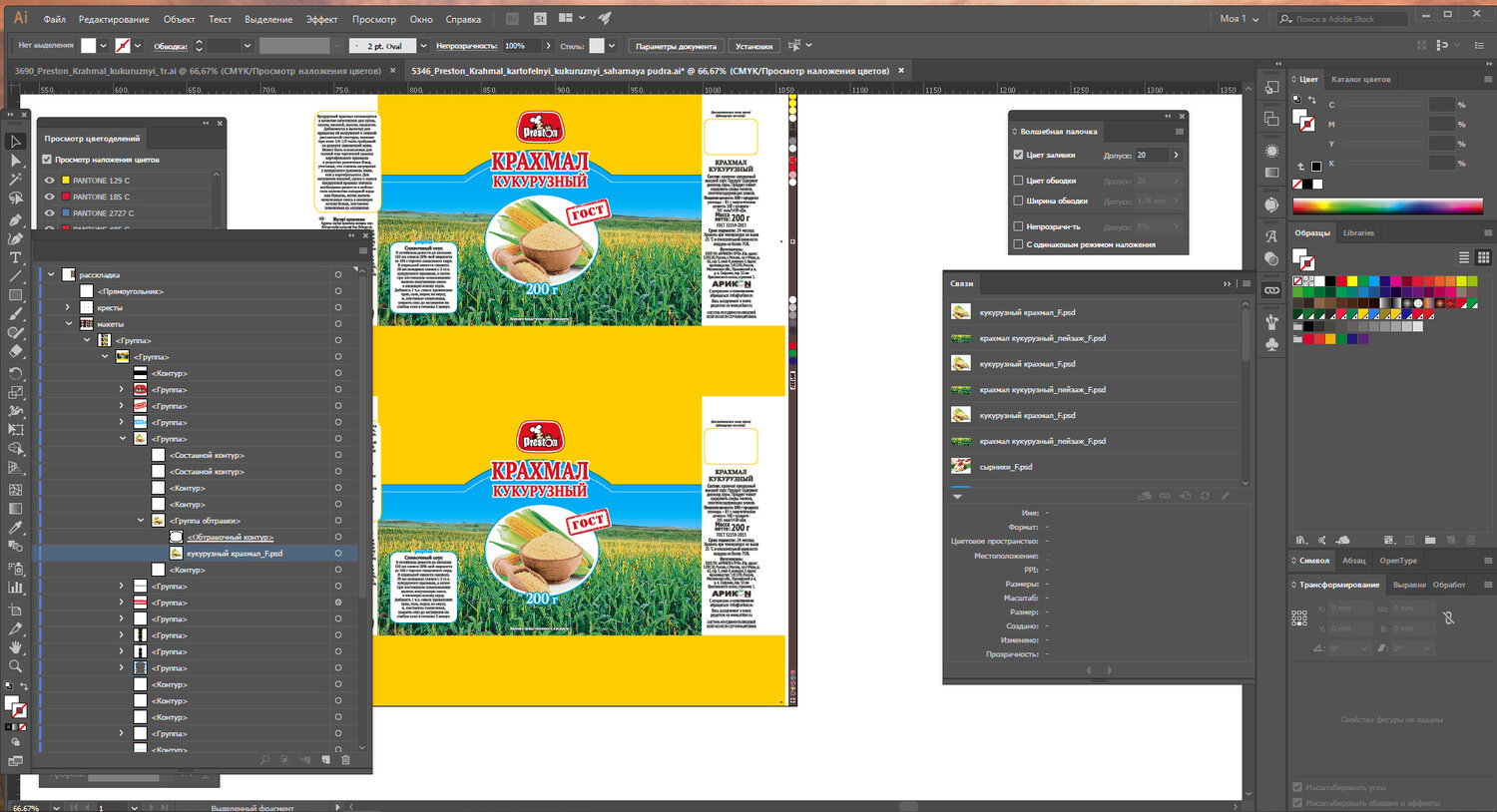Select layer item 'кукурузный крахмал_F.psd'
This screenshot has height=812, width=1497.
coord(234,554)
